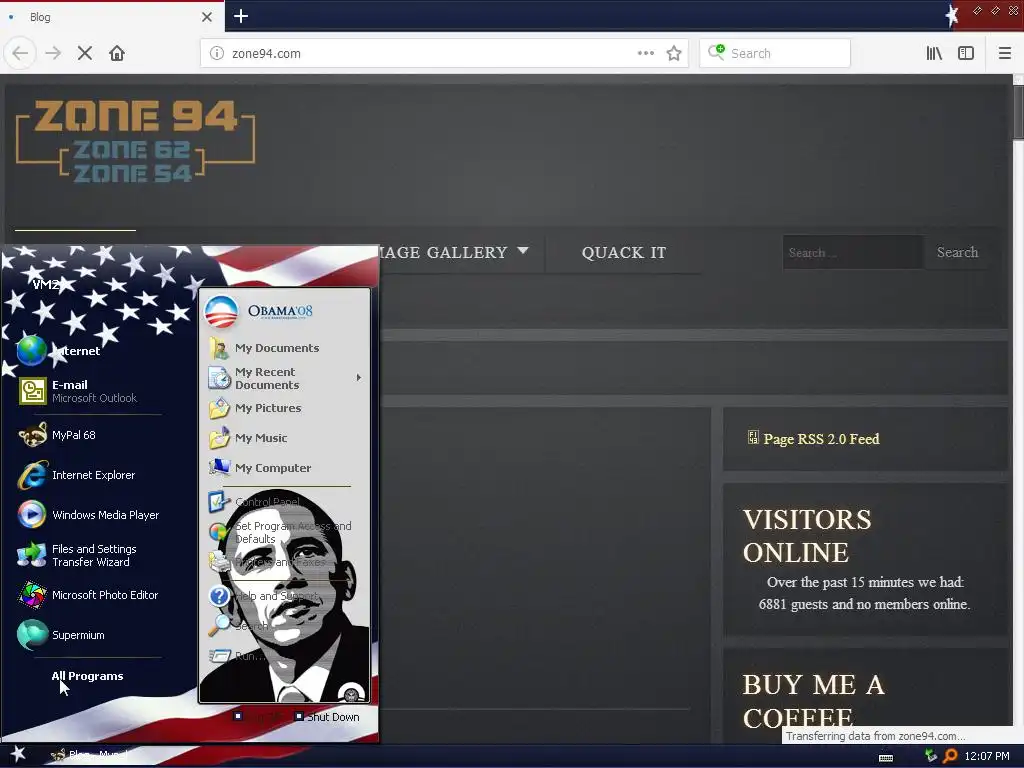Open the on-screen keyboard tray icon
This screenshot has width=1024, height=768.
886,757
